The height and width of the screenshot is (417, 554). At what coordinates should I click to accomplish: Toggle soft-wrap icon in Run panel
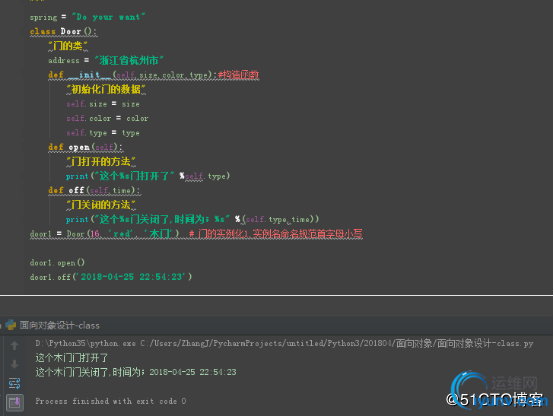[14, 383]
